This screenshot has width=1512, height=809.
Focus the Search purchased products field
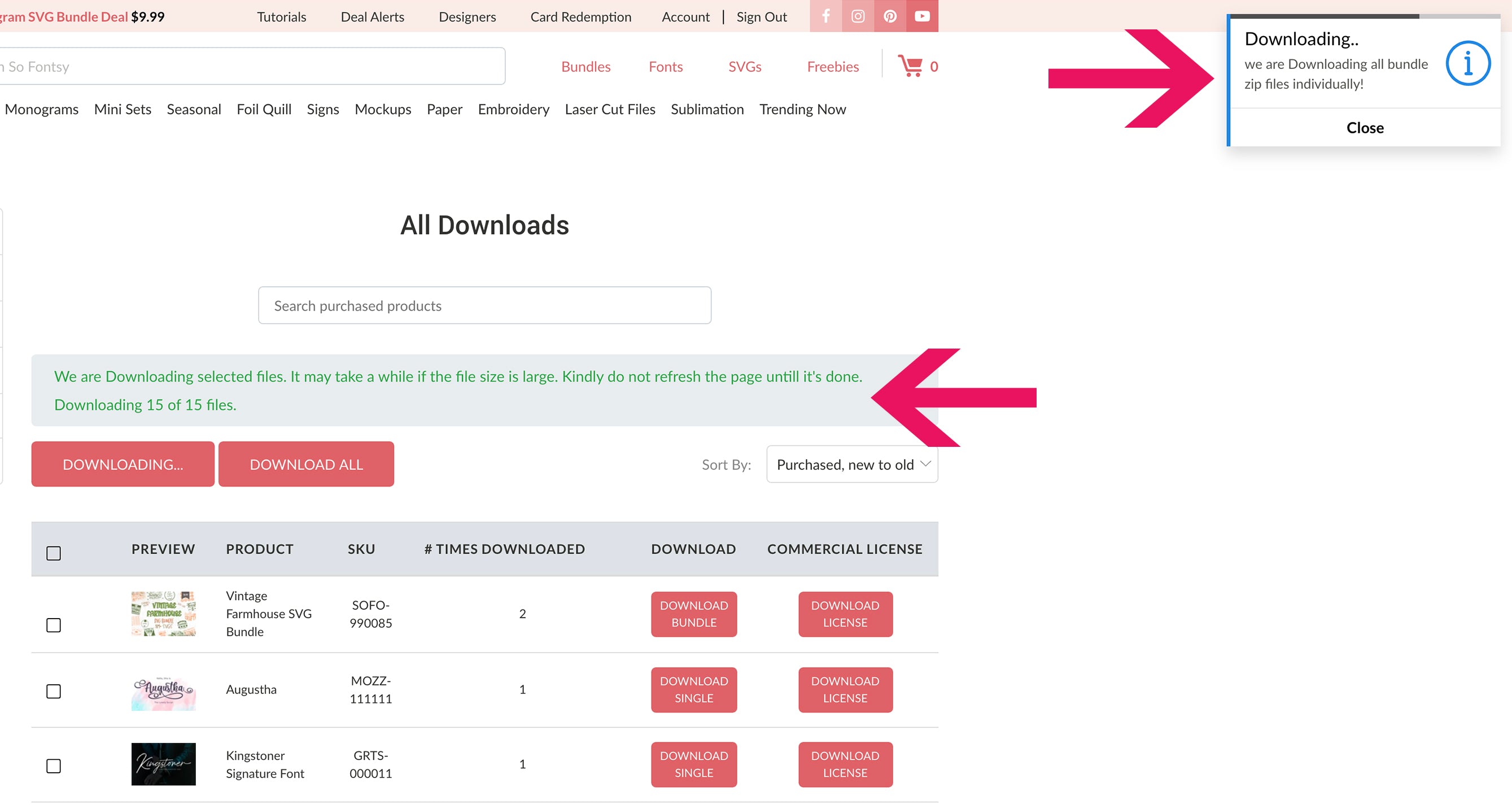pos(484,306)
